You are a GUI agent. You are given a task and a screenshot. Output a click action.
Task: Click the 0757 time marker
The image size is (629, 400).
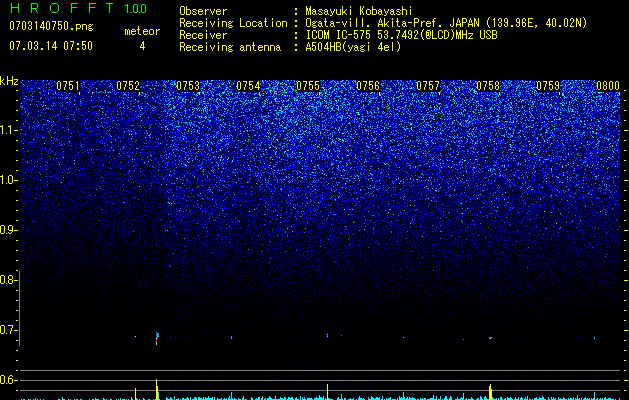point(428,86)
